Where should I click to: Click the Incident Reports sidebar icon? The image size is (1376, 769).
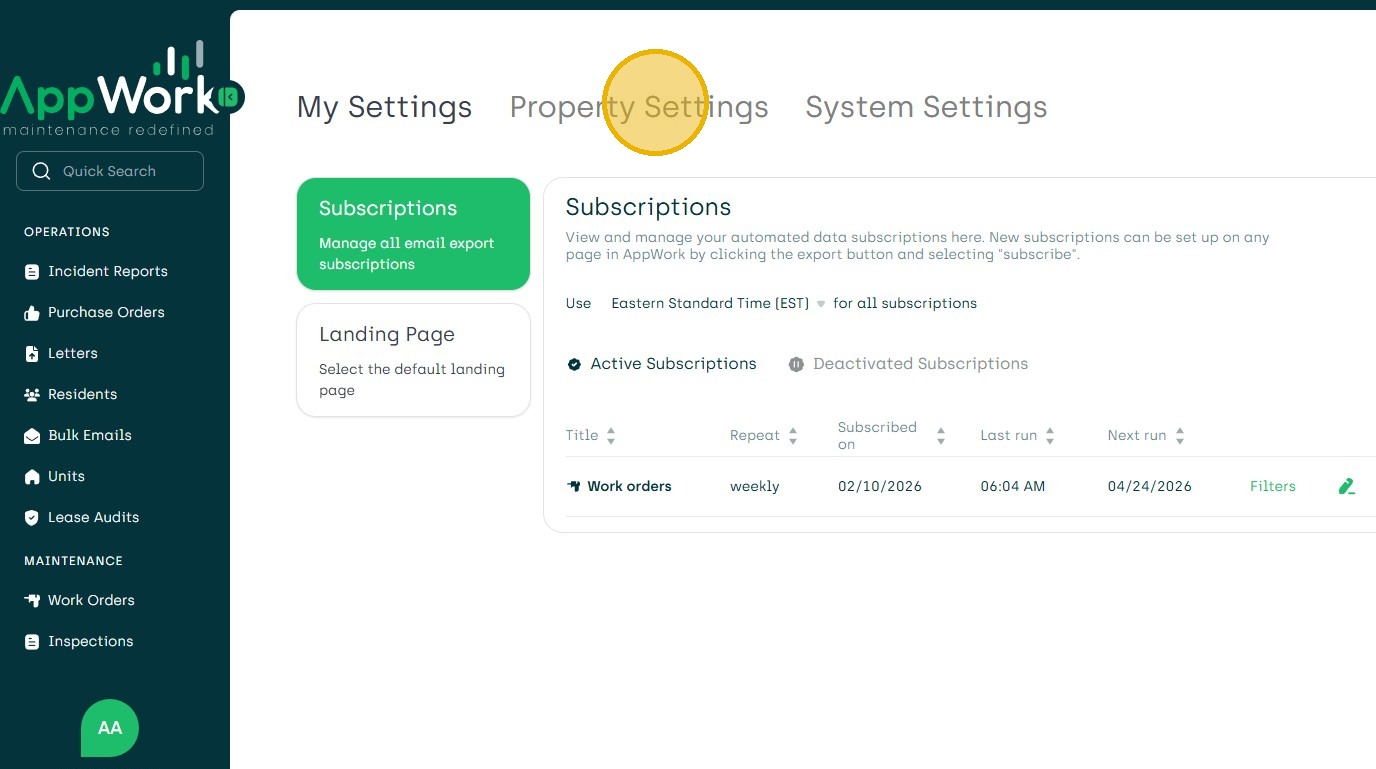[32, 272]
